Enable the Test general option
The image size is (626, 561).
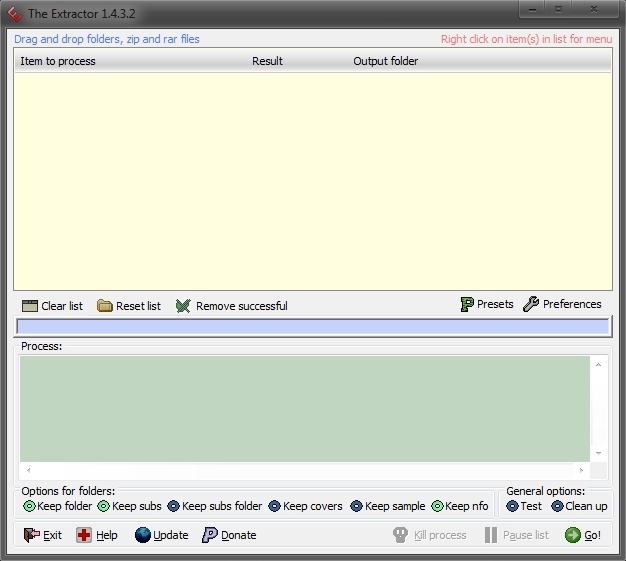524,506
